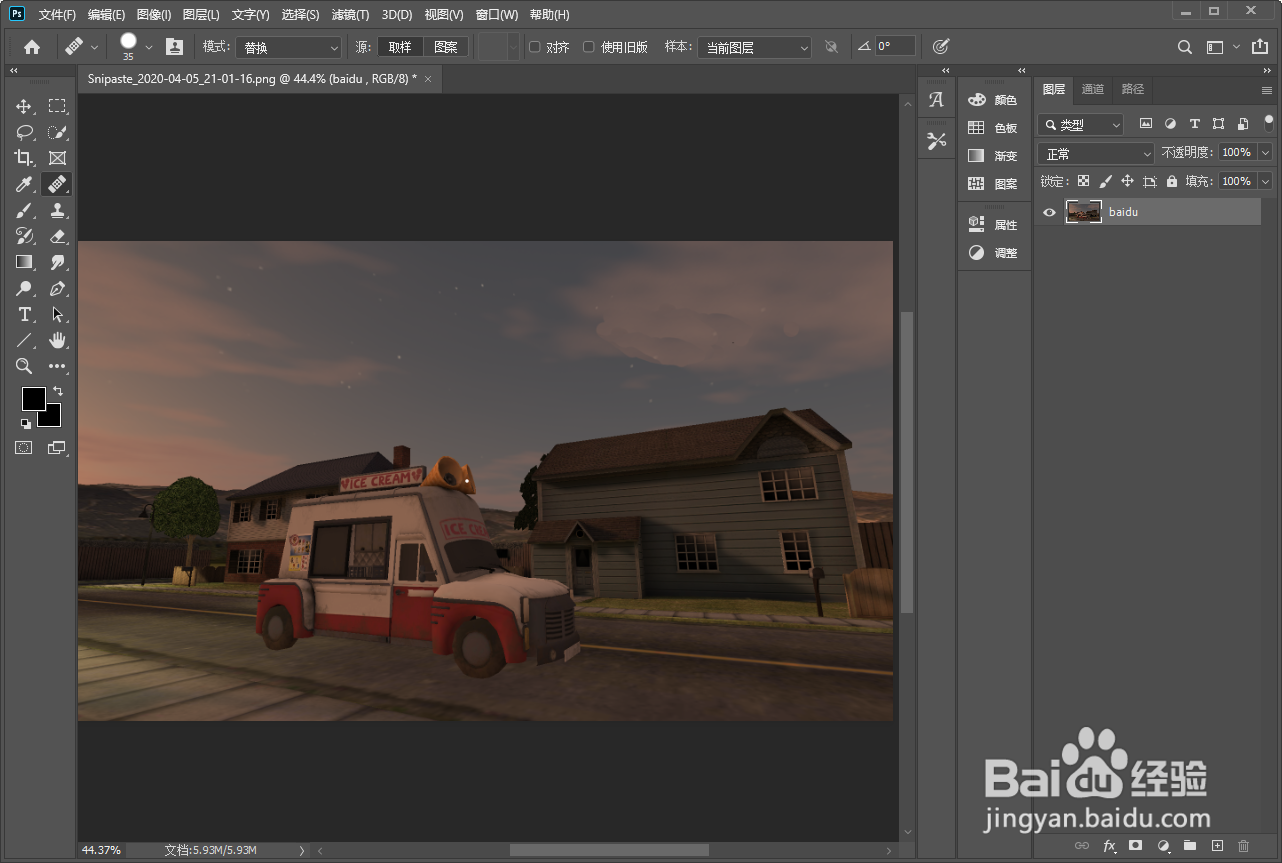Create a new group folder icon
1282x863 pixels.
1190,846
